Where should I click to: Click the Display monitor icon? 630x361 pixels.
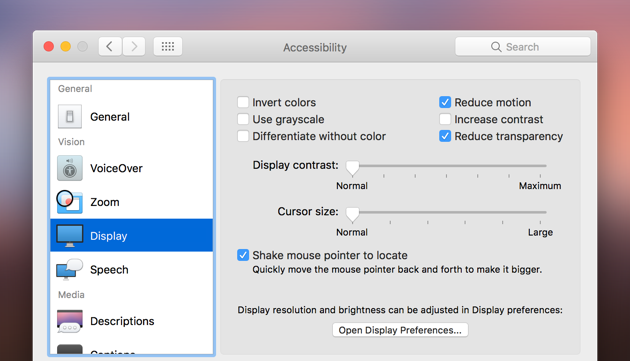70,236
